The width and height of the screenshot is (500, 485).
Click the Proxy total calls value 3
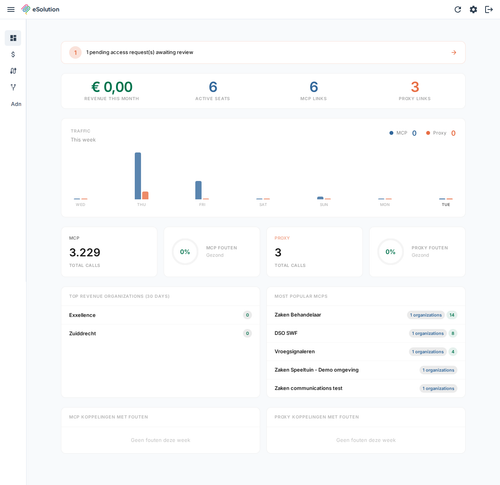click(278, 252)
